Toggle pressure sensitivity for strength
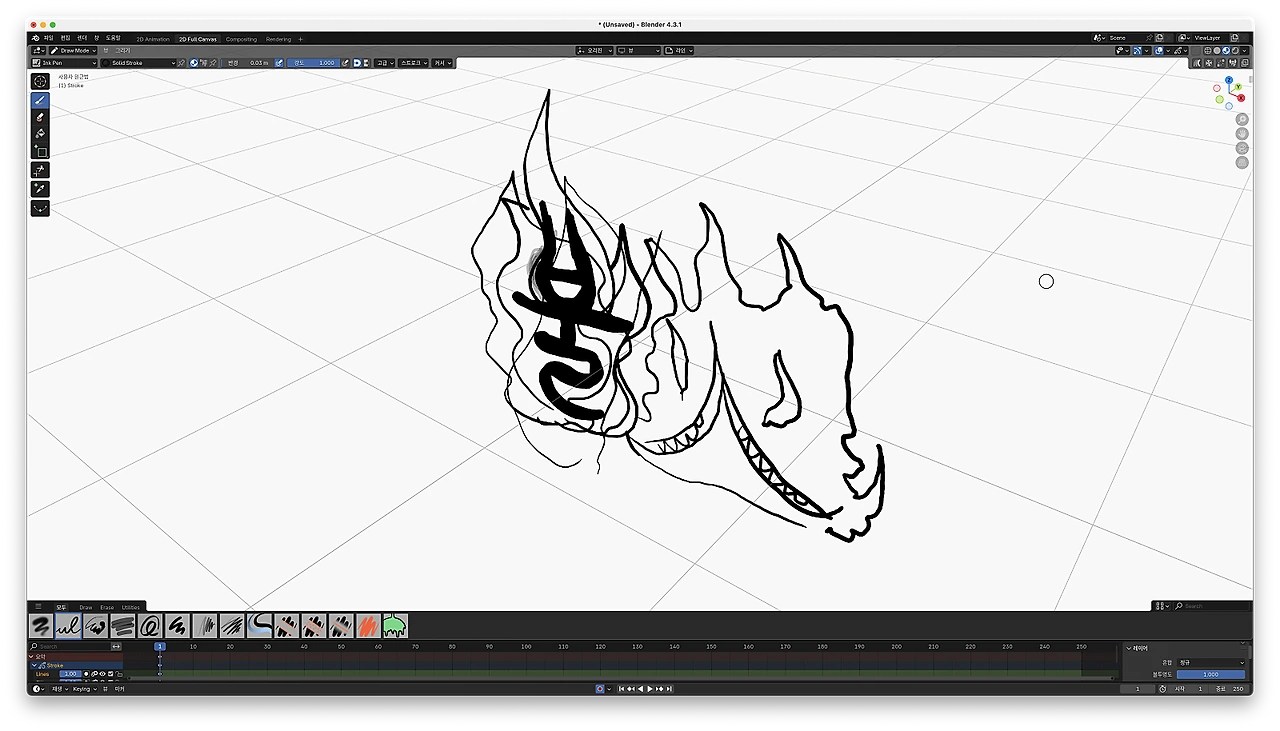This screenshot has width=1280, height=731. (345, 63)
